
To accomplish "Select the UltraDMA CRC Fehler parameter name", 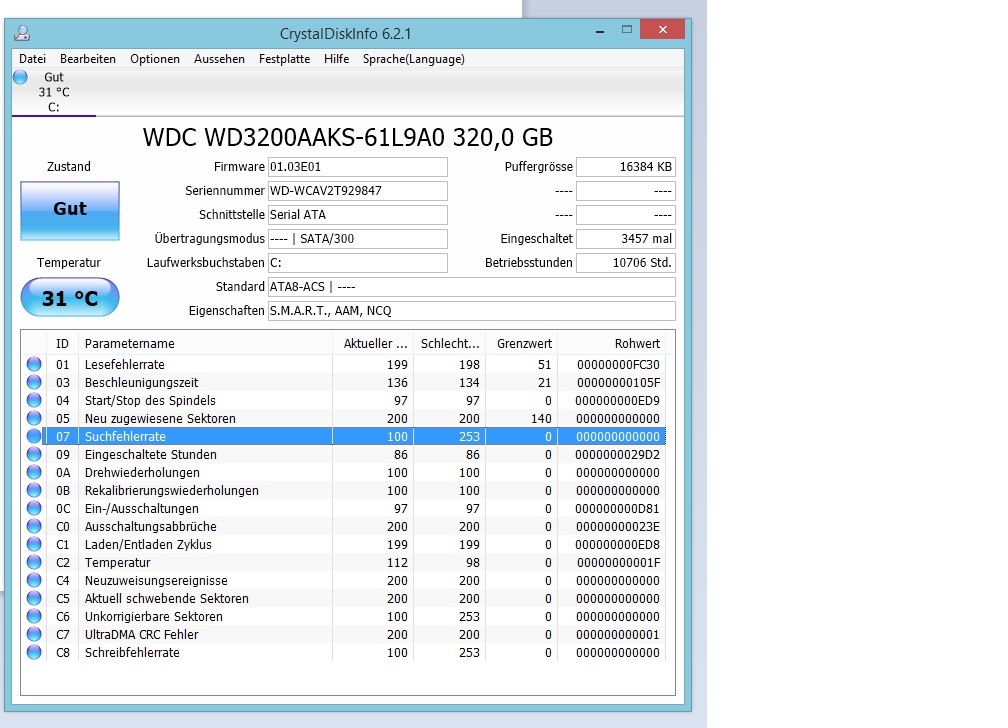I will (141, 635).
